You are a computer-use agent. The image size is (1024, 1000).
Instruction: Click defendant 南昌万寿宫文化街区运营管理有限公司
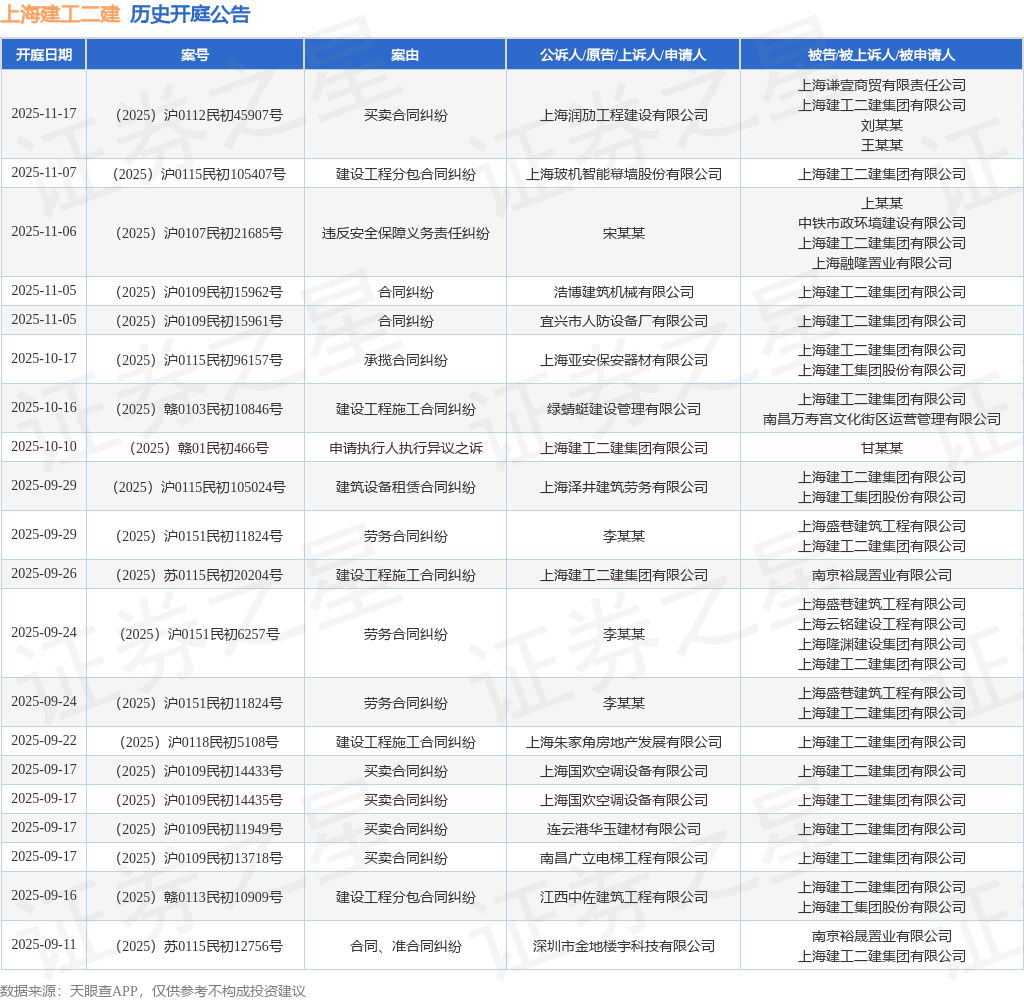[882, 419]
